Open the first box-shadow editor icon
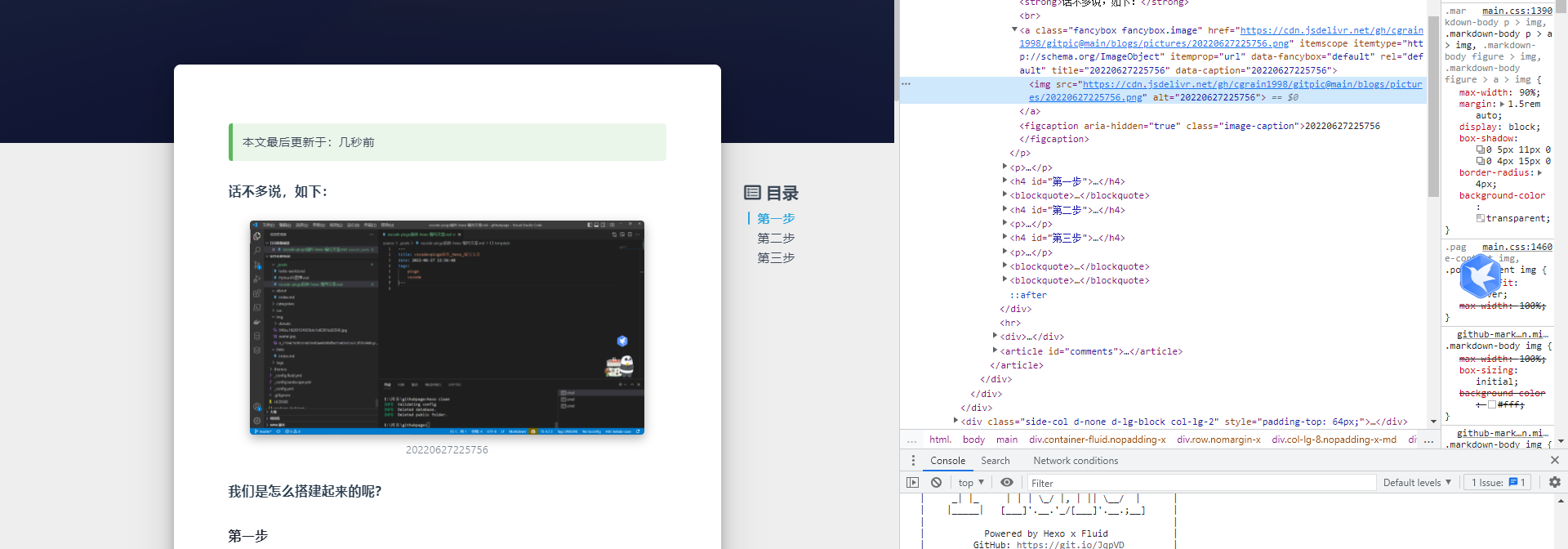The height and width of the screenshot is (549, 1568). click(x=1481, y=150)
